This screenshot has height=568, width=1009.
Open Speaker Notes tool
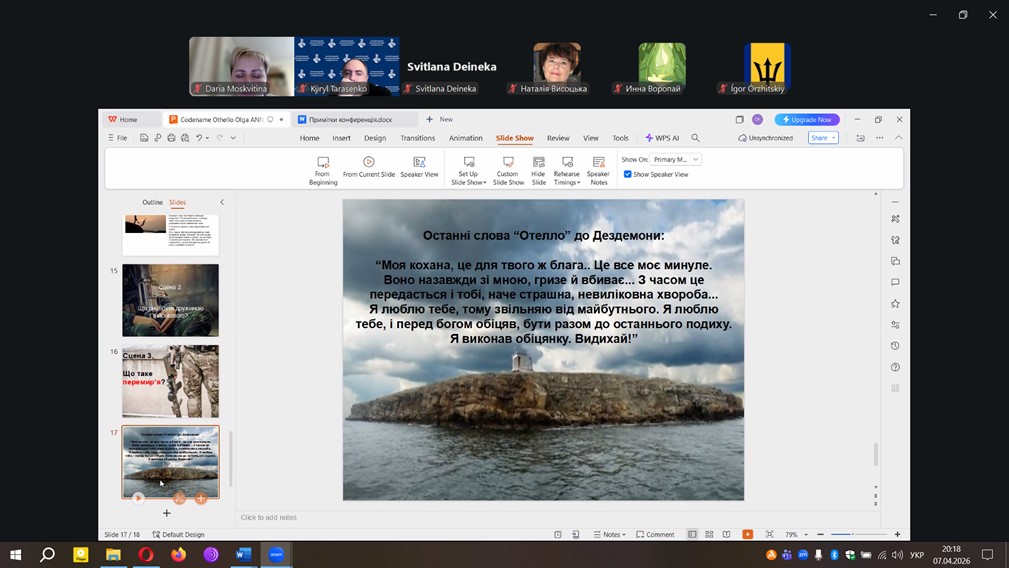pyautogui.click(x=598, y=169)
